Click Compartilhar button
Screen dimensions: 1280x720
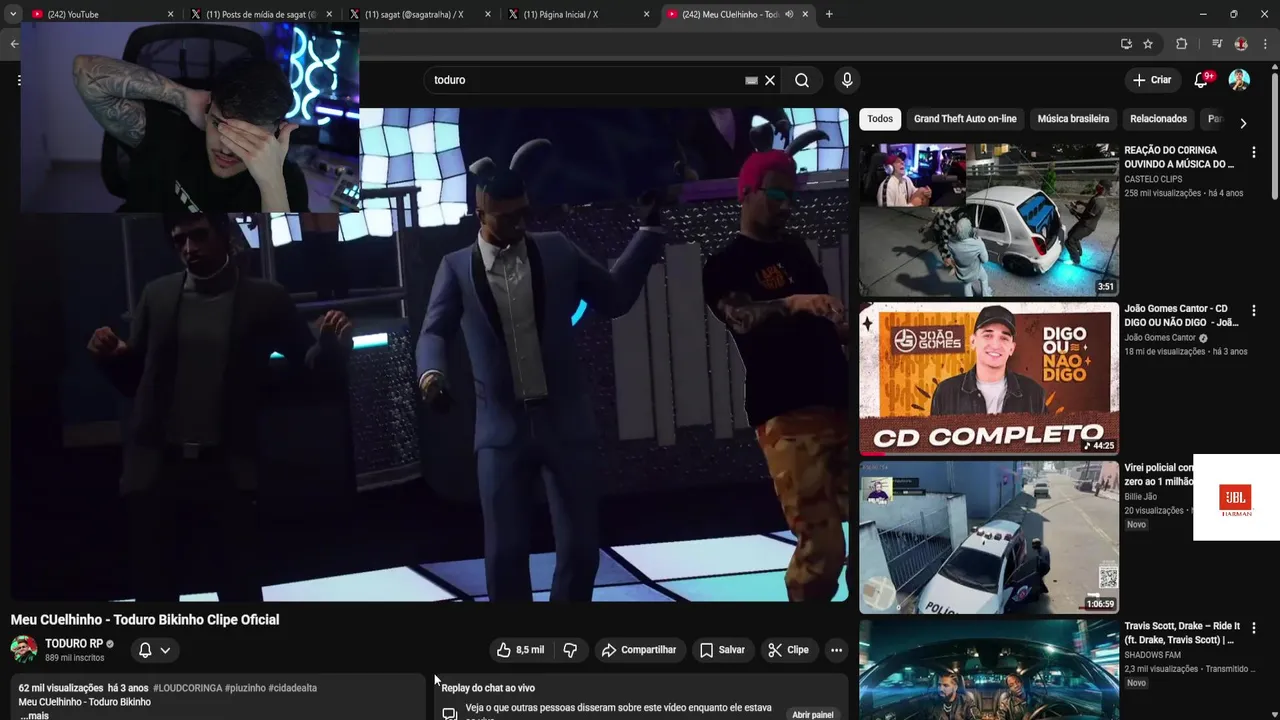(x=639, y=650)
